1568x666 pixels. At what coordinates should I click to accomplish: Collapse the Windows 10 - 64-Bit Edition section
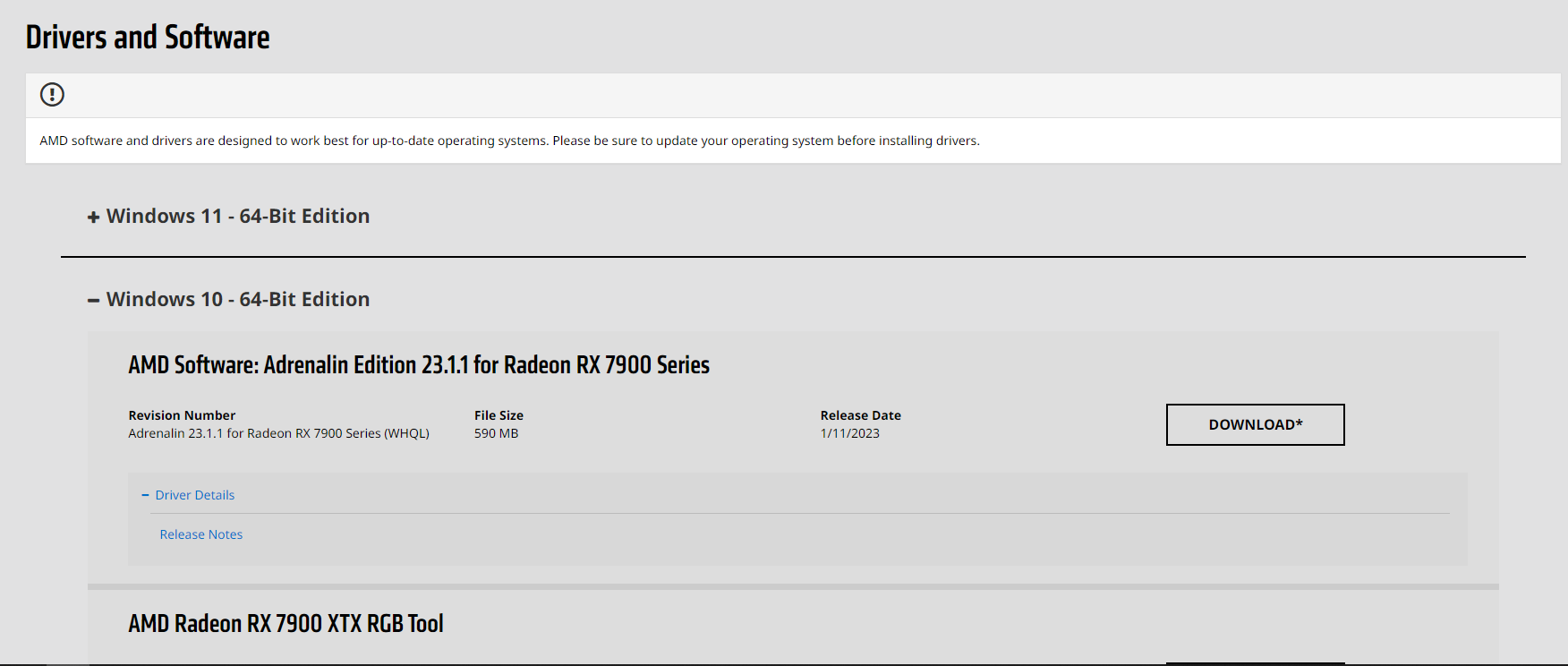[237, 300]
